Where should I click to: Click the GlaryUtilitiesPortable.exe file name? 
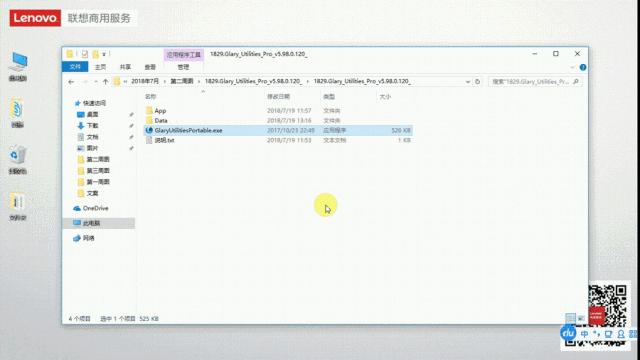[x=189, y=130]
